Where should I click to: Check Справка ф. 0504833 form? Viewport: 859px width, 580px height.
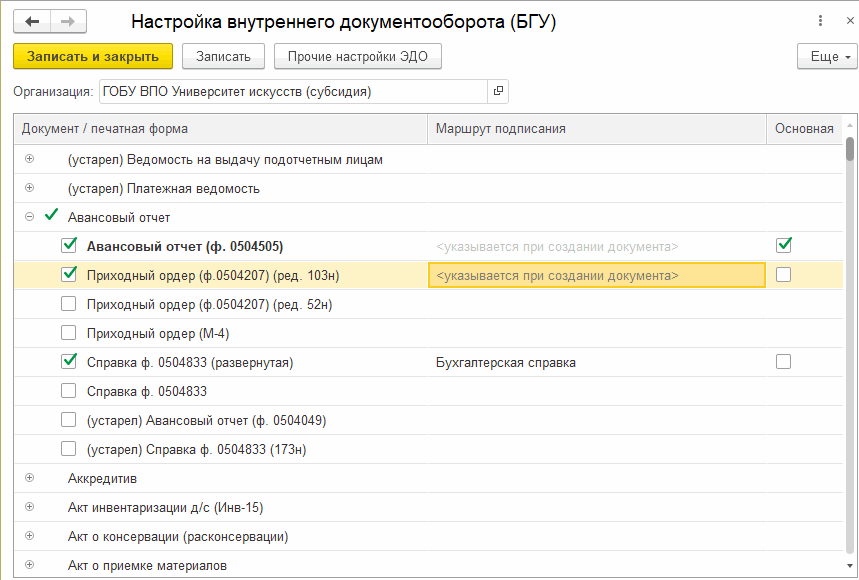[x=69, y=391]
